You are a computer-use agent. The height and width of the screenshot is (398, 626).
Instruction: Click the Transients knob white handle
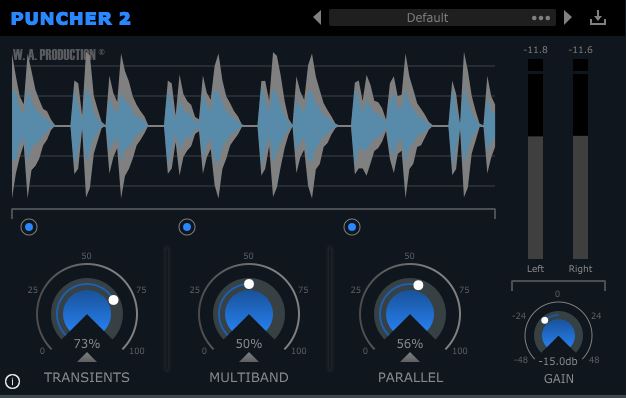coord(113,300)
